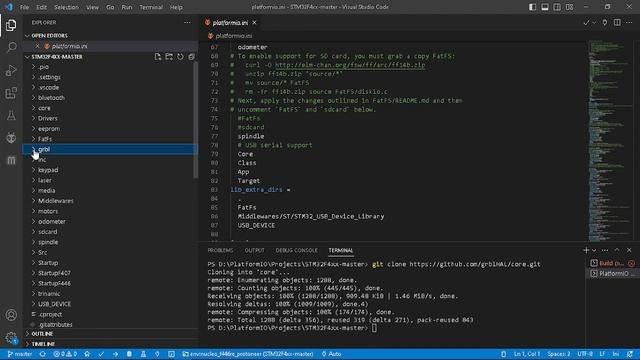The width and height of the screenshot is (640, 360).
Task: Click New Folder icon in explorer header
Action: pyautogui.click(x=169, y=57)
